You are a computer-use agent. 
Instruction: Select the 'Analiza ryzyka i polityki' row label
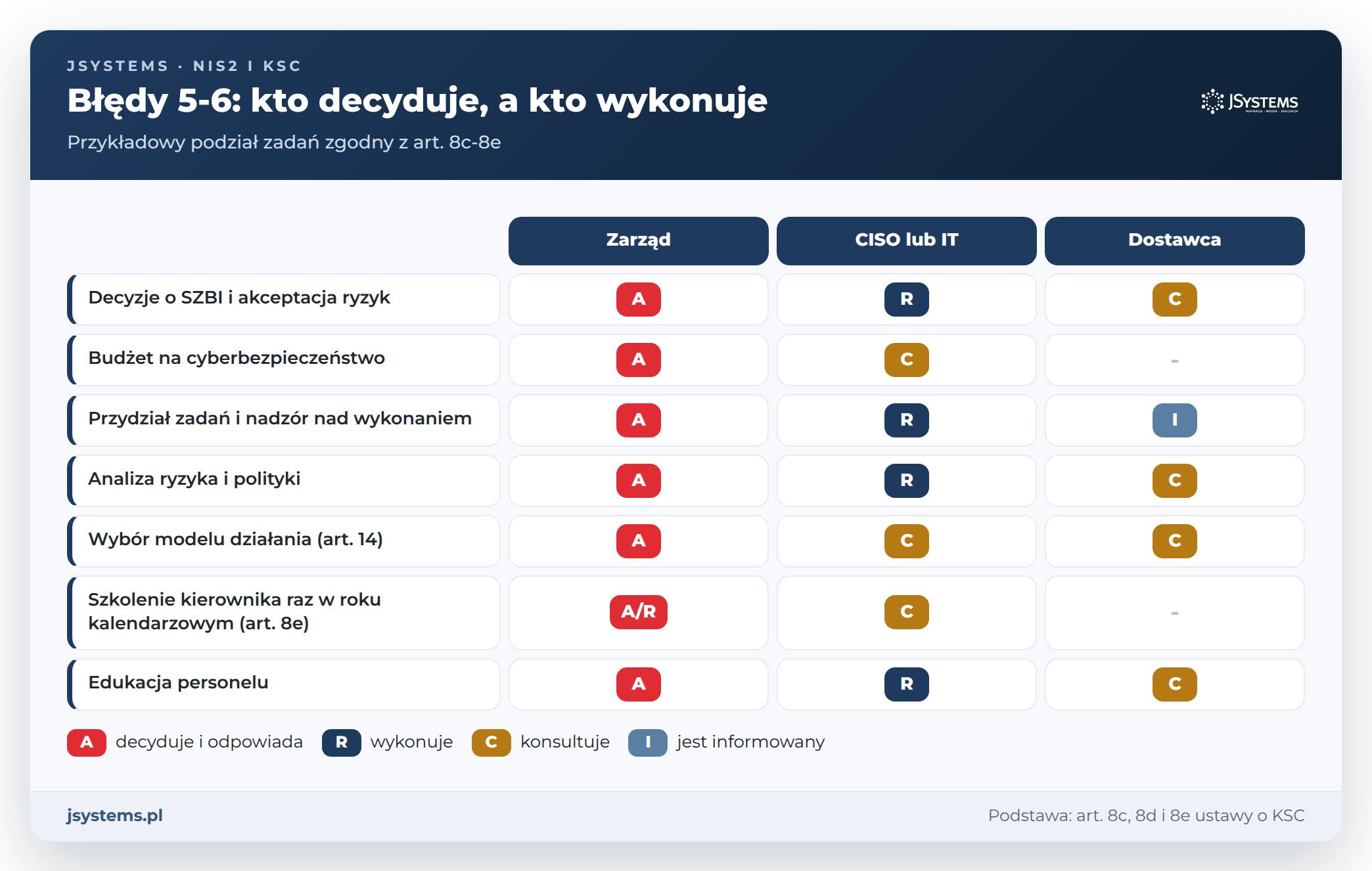(x=283, y=481)
